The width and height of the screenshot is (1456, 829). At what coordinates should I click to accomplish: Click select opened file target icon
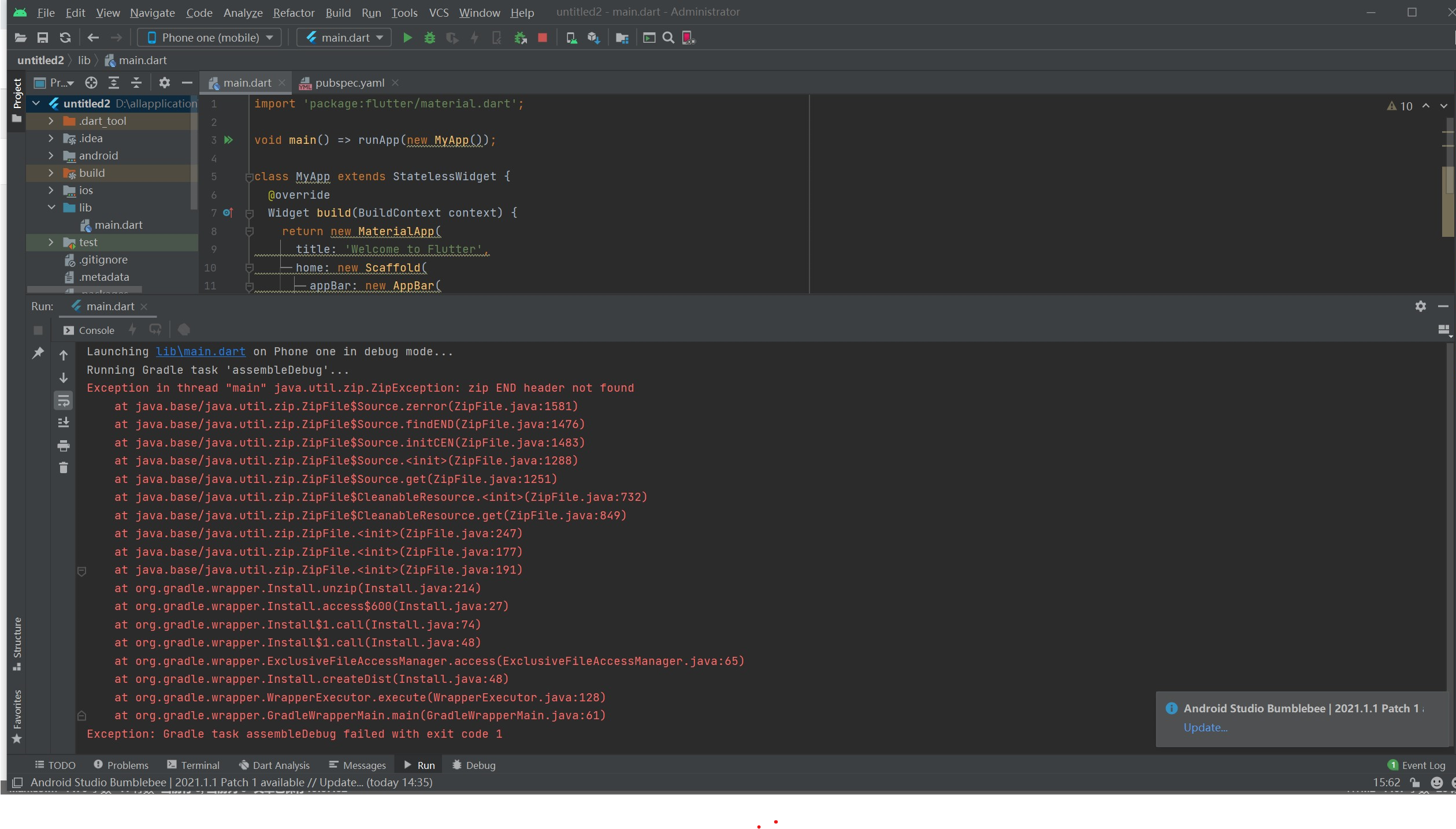tap(91, 83)
